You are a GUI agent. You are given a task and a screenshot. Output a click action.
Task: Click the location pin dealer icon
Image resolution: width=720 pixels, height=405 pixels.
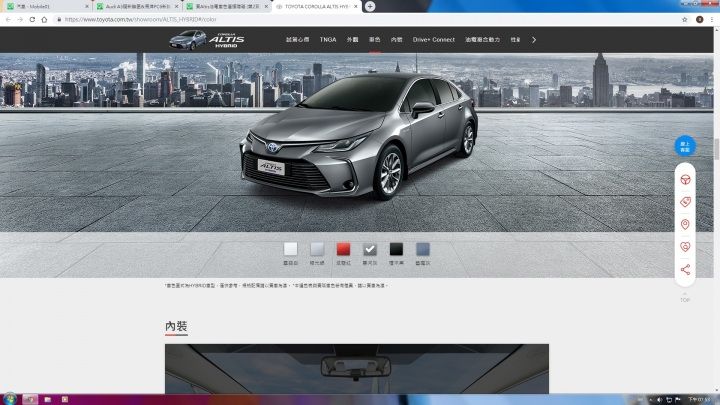[685, 225]
